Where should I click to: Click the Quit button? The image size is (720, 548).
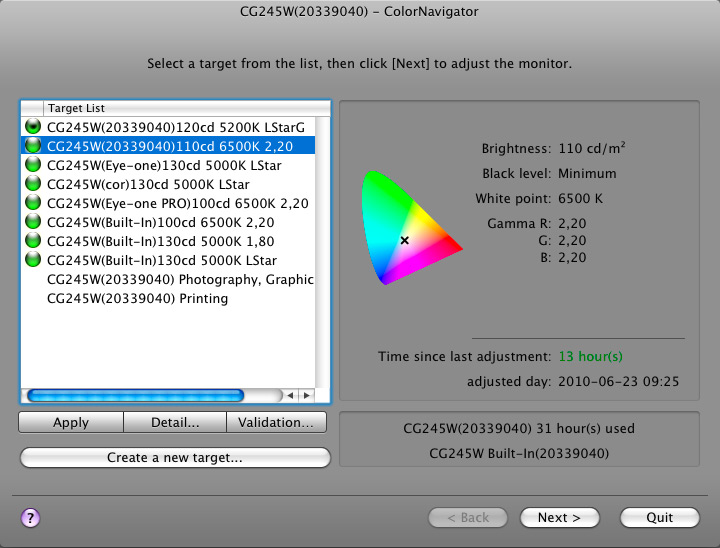[660, 518]
